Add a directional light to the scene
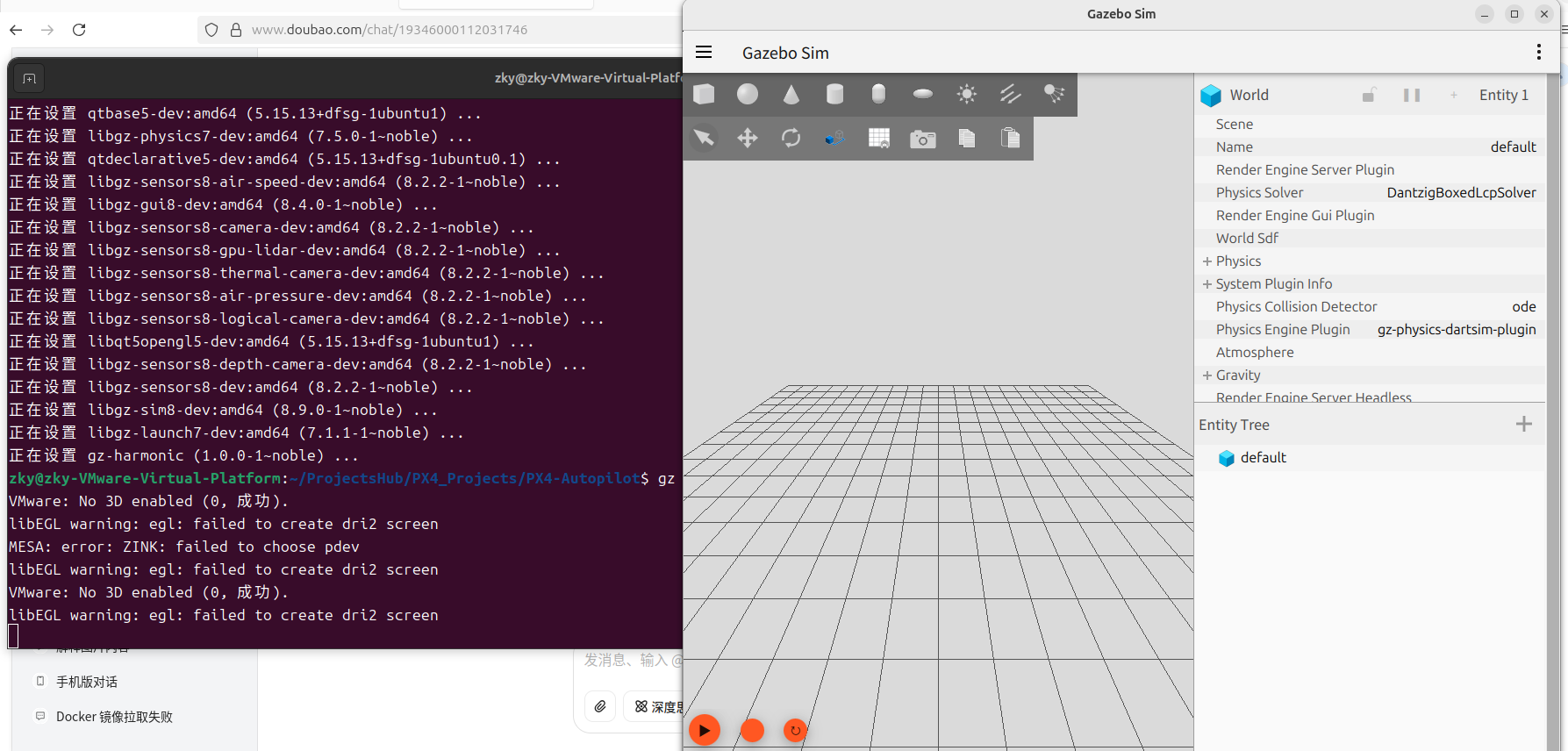Image resolution: width=1568 pixels, height=751 pixels. point(1011,94)
